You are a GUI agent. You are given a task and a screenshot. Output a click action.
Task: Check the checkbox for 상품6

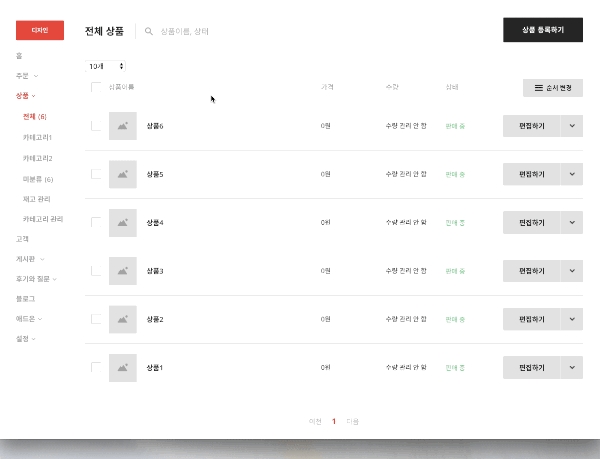point(96,126)
